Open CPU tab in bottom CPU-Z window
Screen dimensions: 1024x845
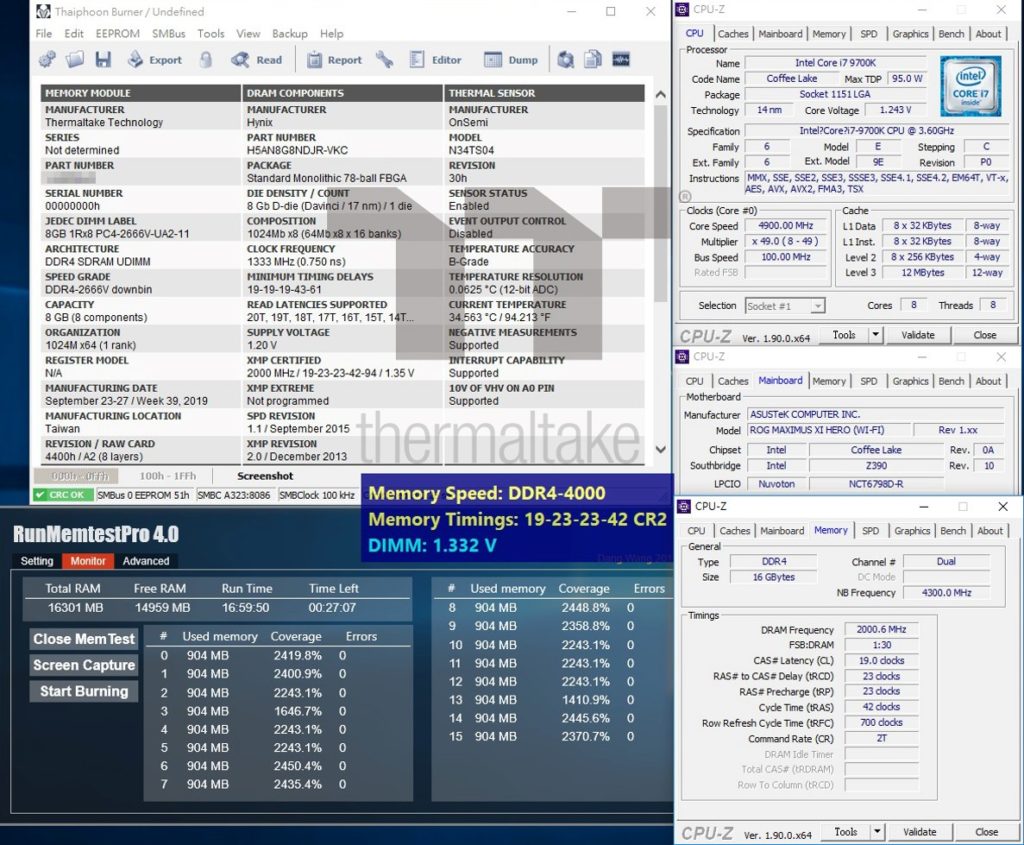click(696, 531)
